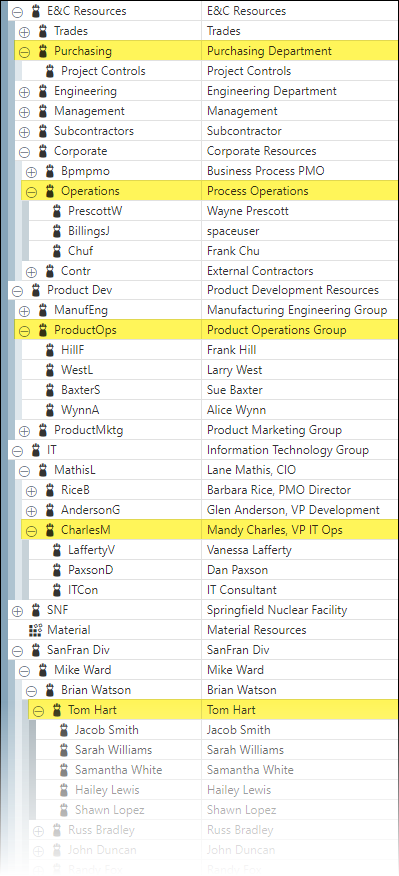Expand the Engineering node
399x876 pixels.
(24, 92)
